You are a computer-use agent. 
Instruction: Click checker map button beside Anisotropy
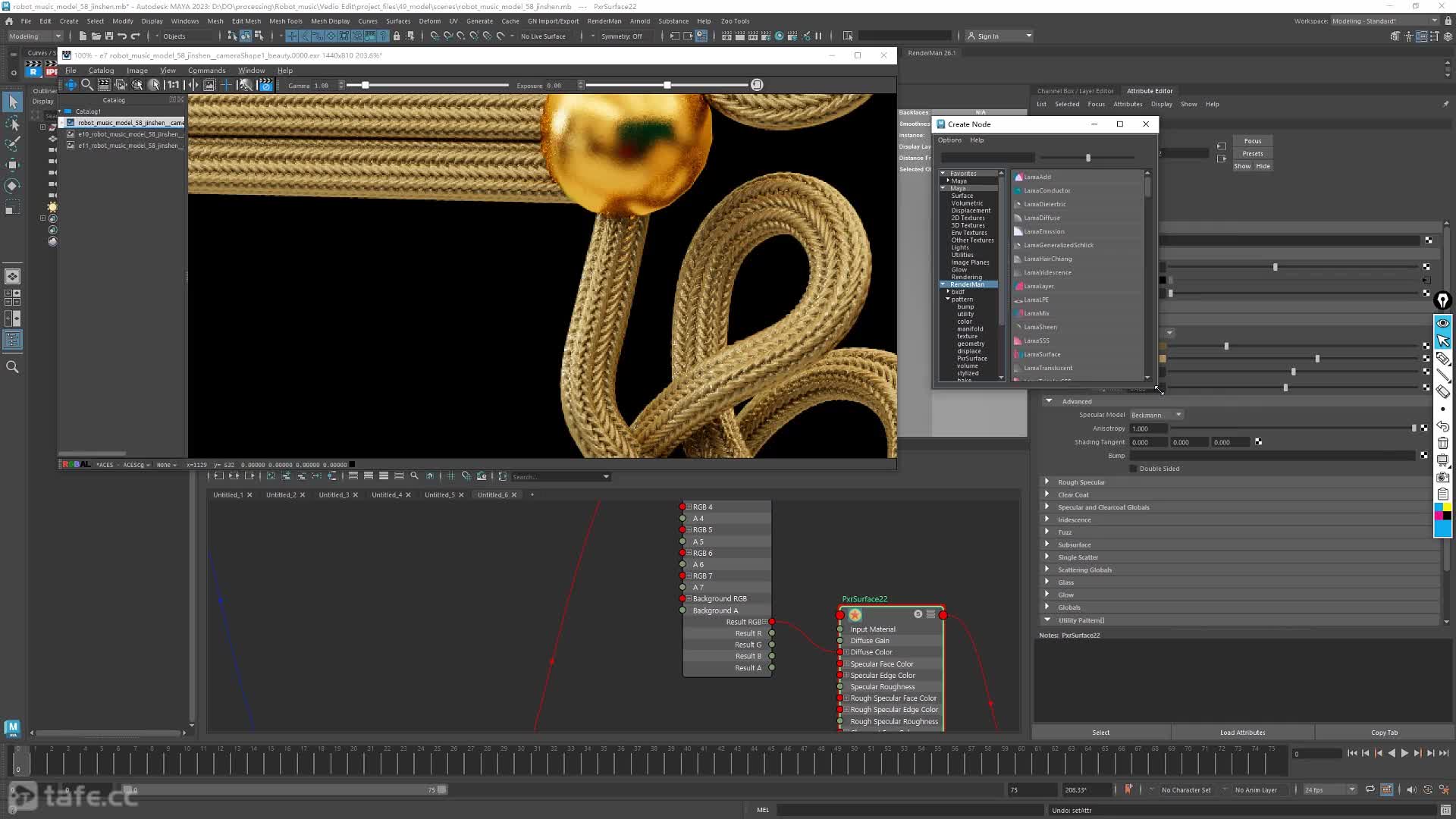[x=1423, y=428]
